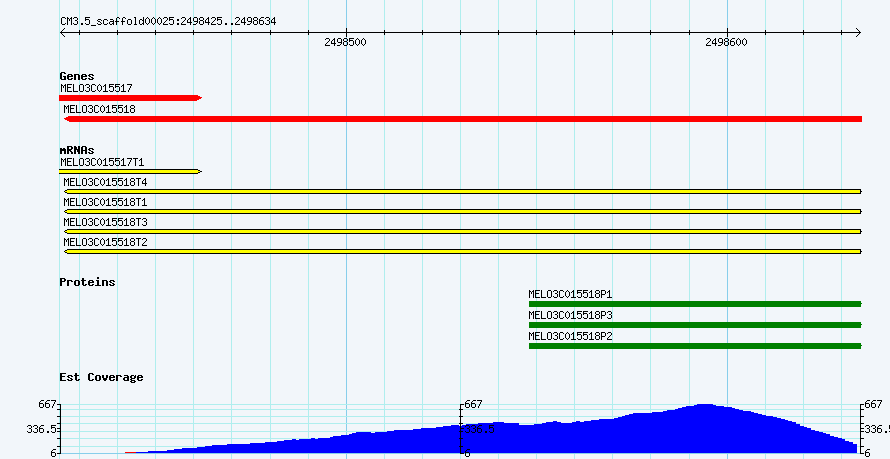Click the Genes track heading

point(77,76)
